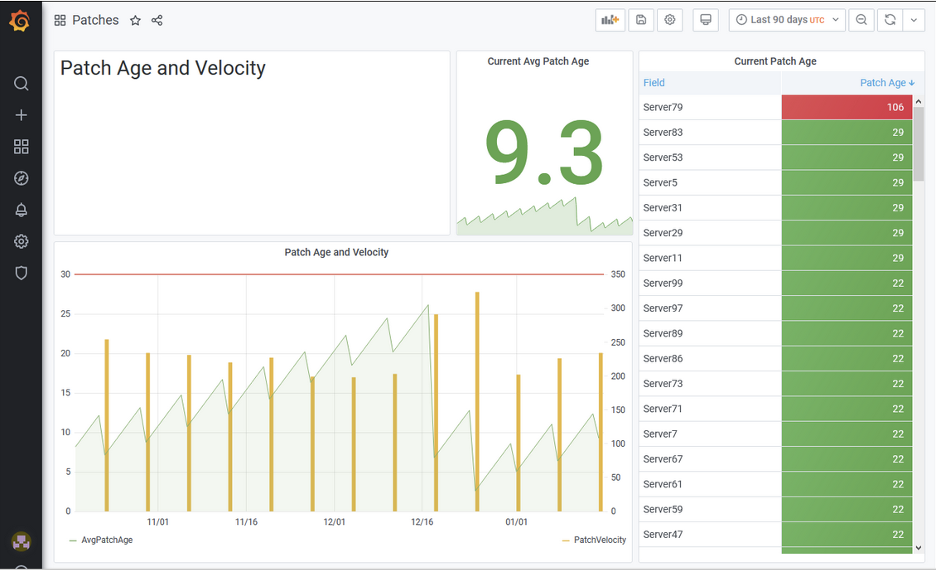The height and width of the screenshot is (572, 936).
Task: Sort table by the Patch Age column header
Action: point(887,83)
